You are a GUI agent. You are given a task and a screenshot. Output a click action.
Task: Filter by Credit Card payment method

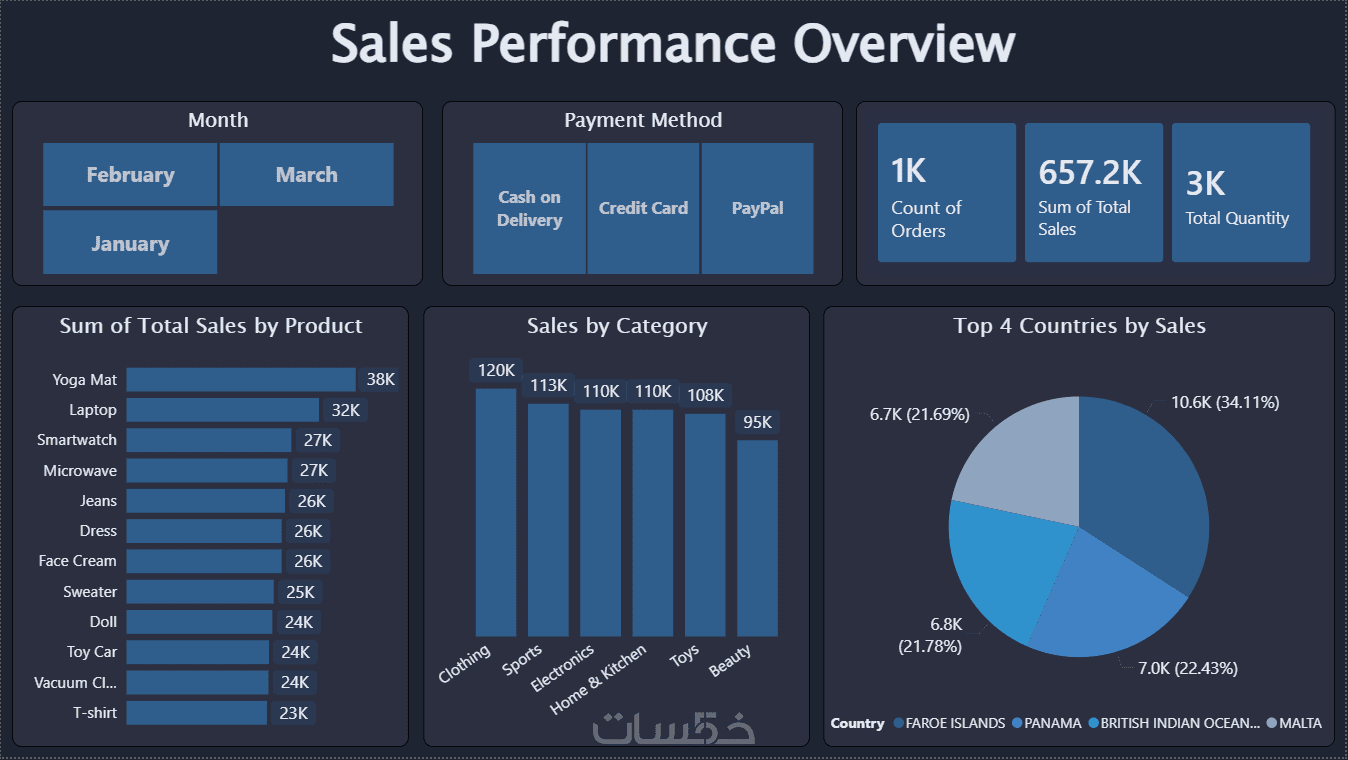click(x=643, y=208)
